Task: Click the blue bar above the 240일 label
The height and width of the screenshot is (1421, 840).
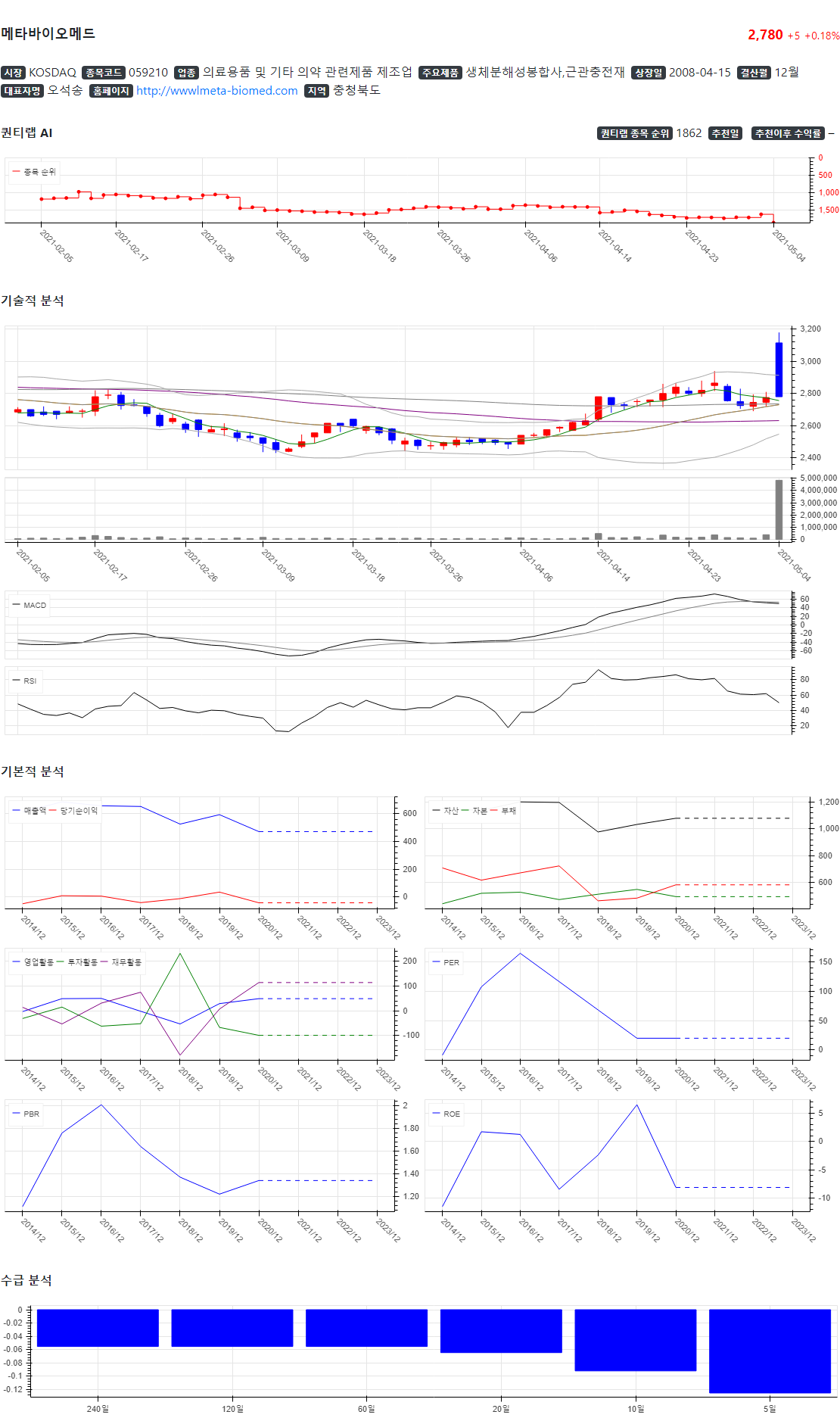Action: 98,1328
